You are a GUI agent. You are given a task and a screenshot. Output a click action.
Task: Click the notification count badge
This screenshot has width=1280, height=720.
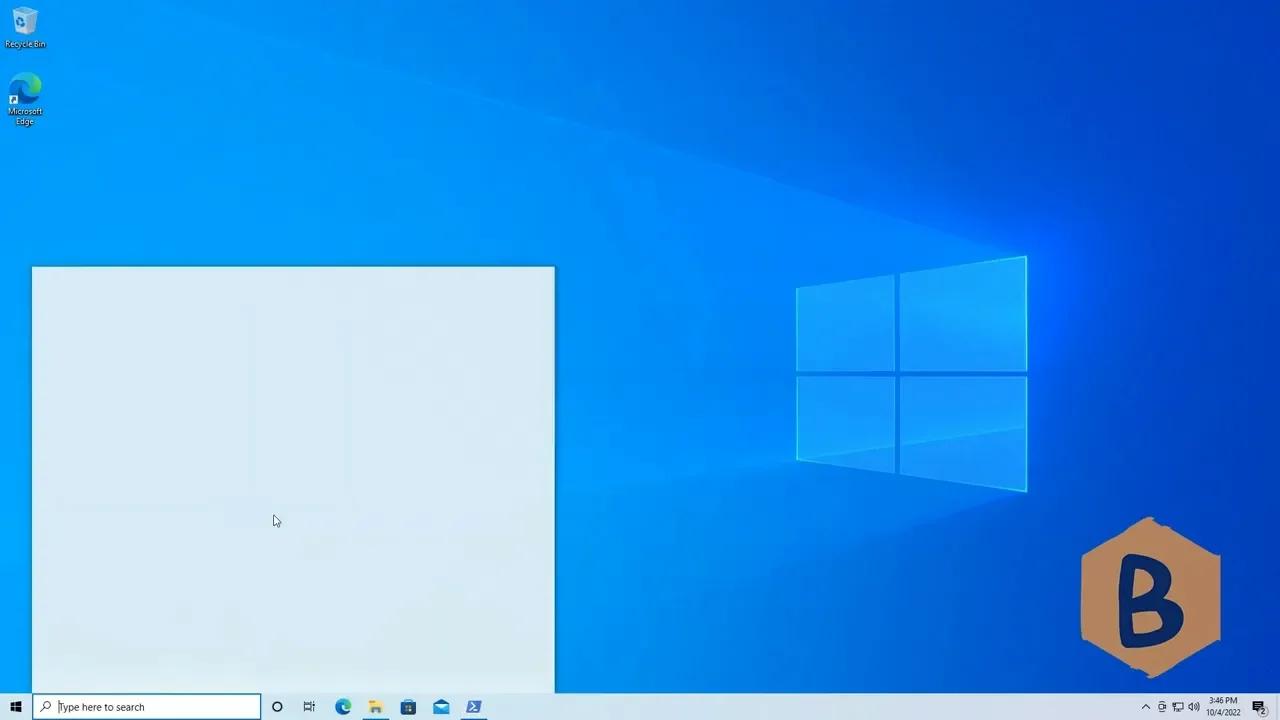[x=1262, y=712]
